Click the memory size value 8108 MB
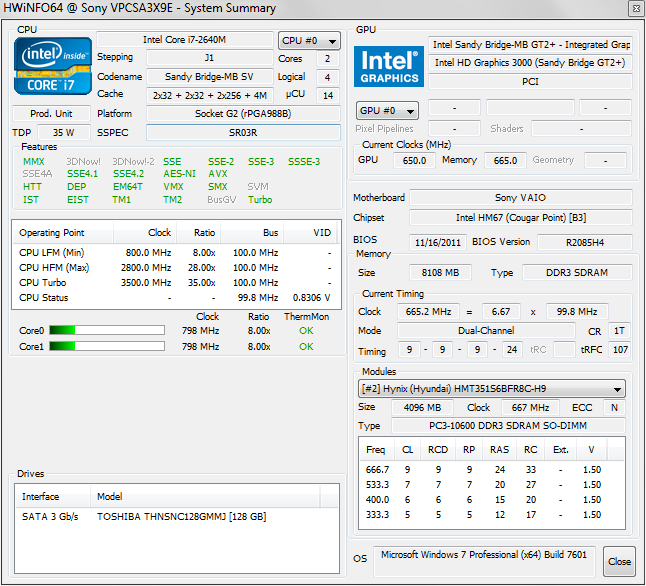The width and height of the screenshot is (646, 586). (x=440, y=272)
